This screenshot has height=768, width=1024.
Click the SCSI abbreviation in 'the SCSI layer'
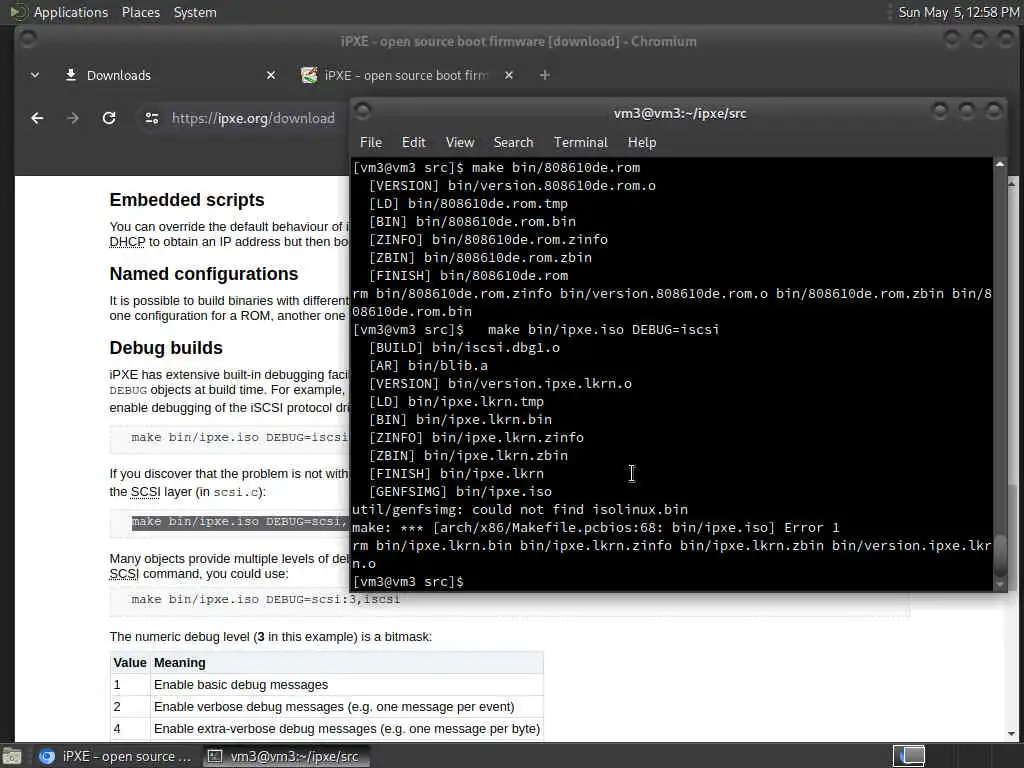[x=145, y=492]
